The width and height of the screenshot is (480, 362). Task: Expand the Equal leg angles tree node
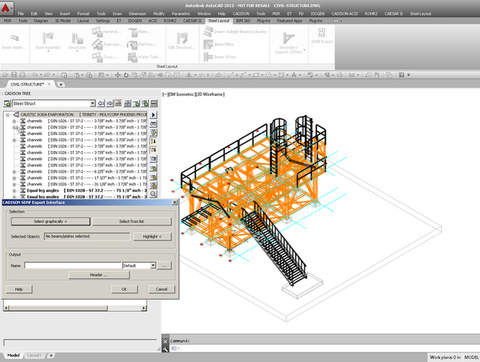pos(14,191)
